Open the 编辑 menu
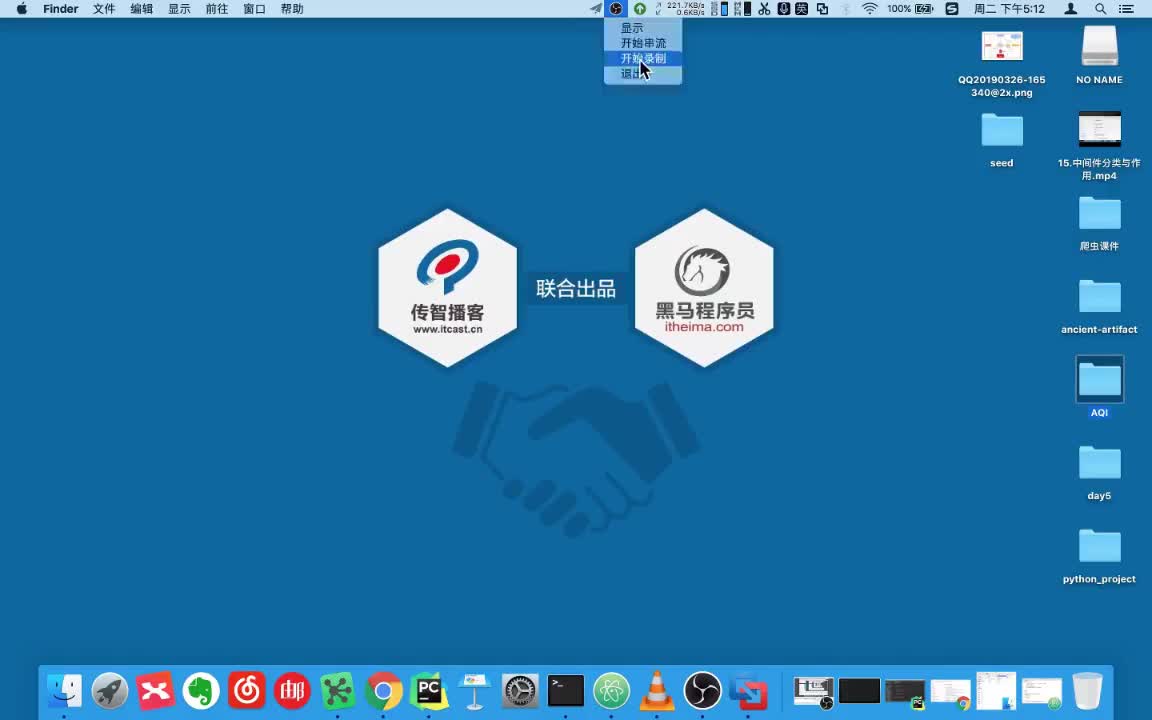 point(142,9)
